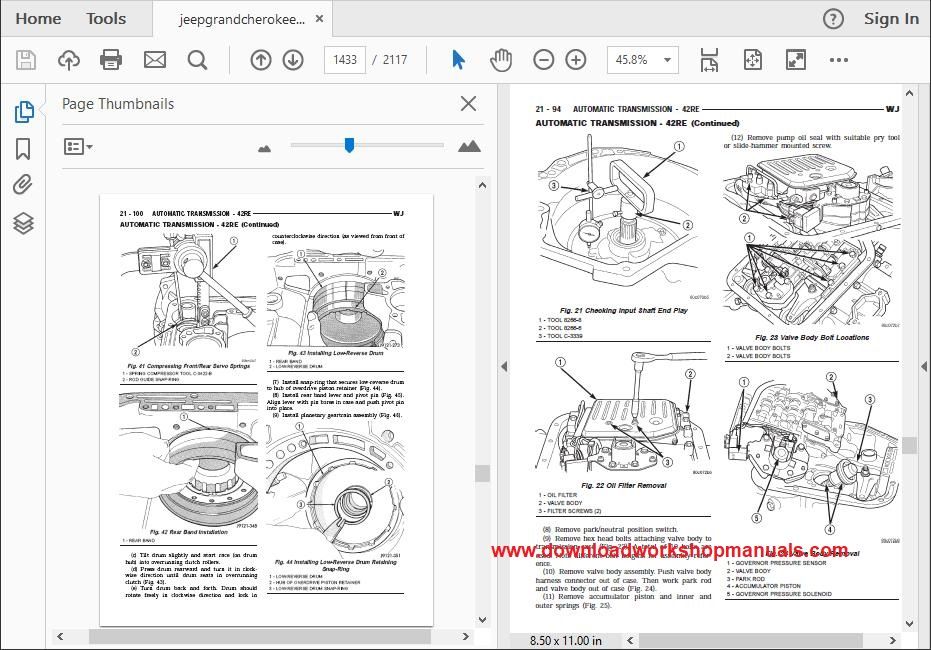This screenshot has height=650, width=931.
Task: Click thumbnails panel scroll left arrow
Action: pyautogui.click(x=60, y=636)
